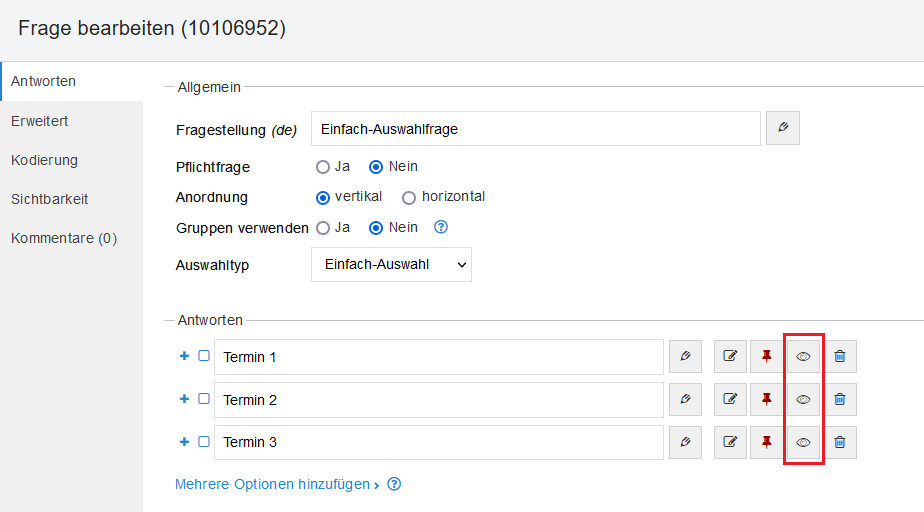Click the red pin icon for Termin 3

click(767, 441)
